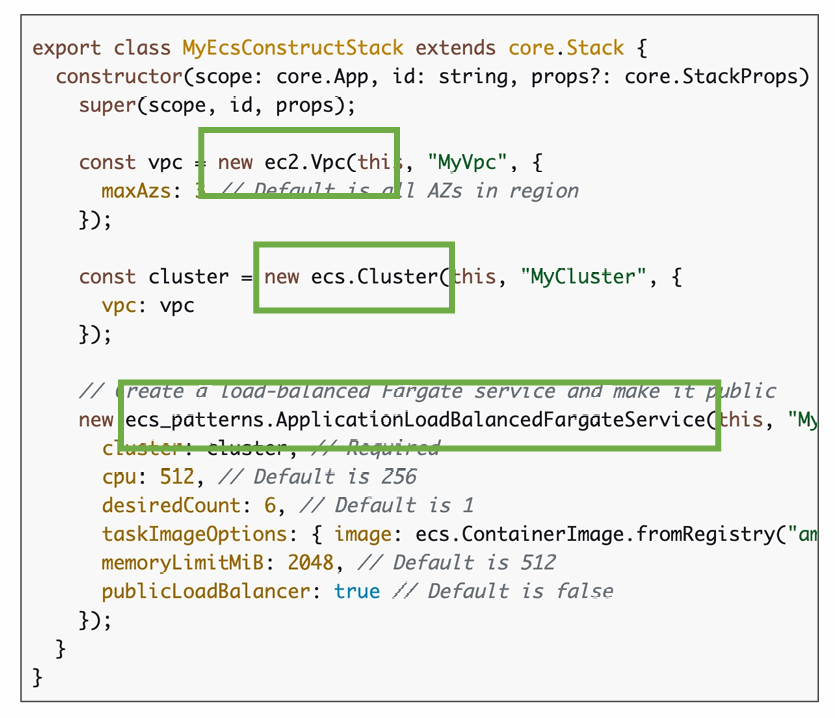Click 'core.Stack' after extends
The image size is (835, 718).
[x=566, y=48]
